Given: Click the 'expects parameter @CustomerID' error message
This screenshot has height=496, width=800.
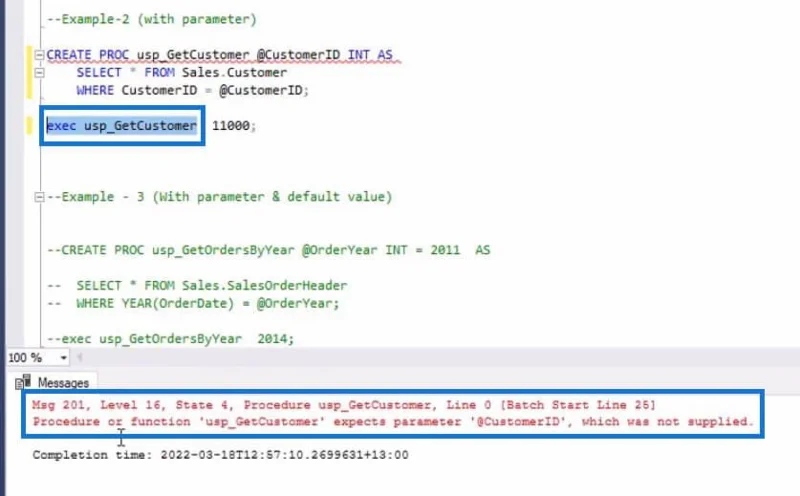Looking at the screenshot, I should point(393,422).
